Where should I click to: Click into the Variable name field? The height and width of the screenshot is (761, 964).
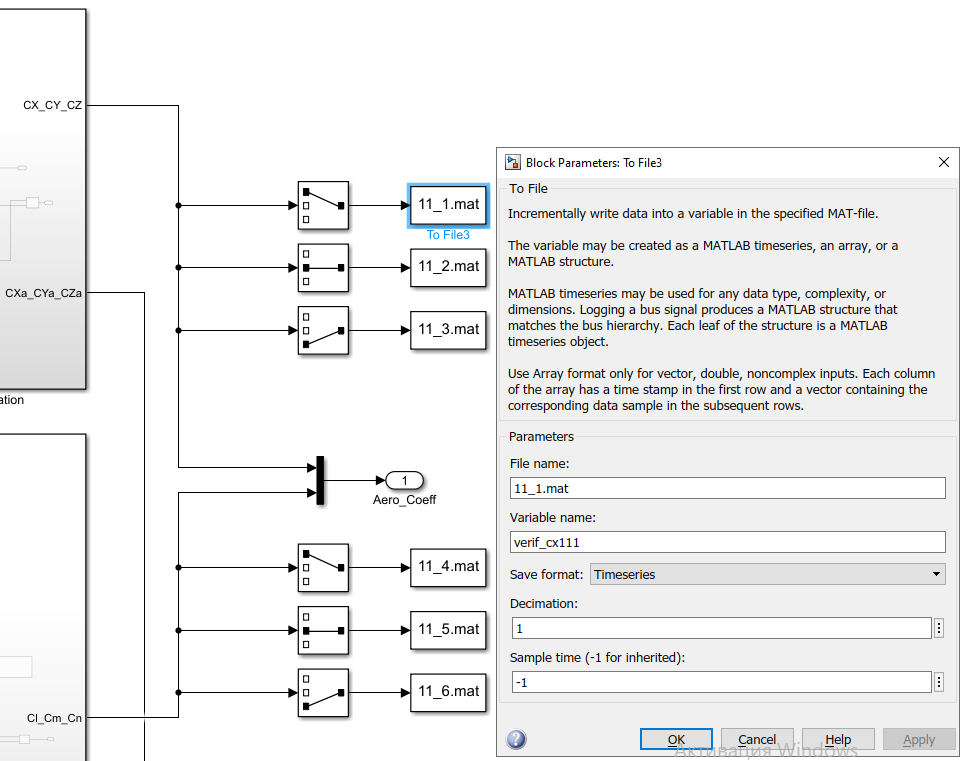(x=727, y=542)
